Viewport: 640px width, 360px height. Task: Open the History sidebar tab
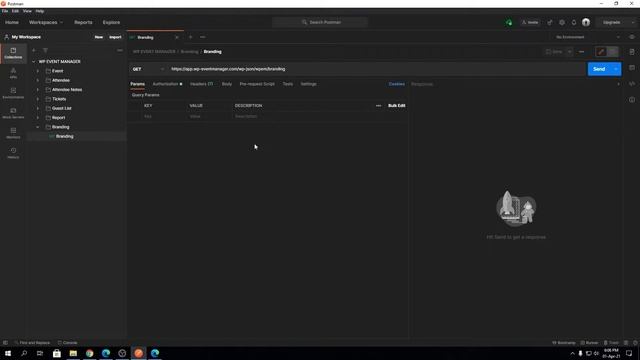[13, 153]
